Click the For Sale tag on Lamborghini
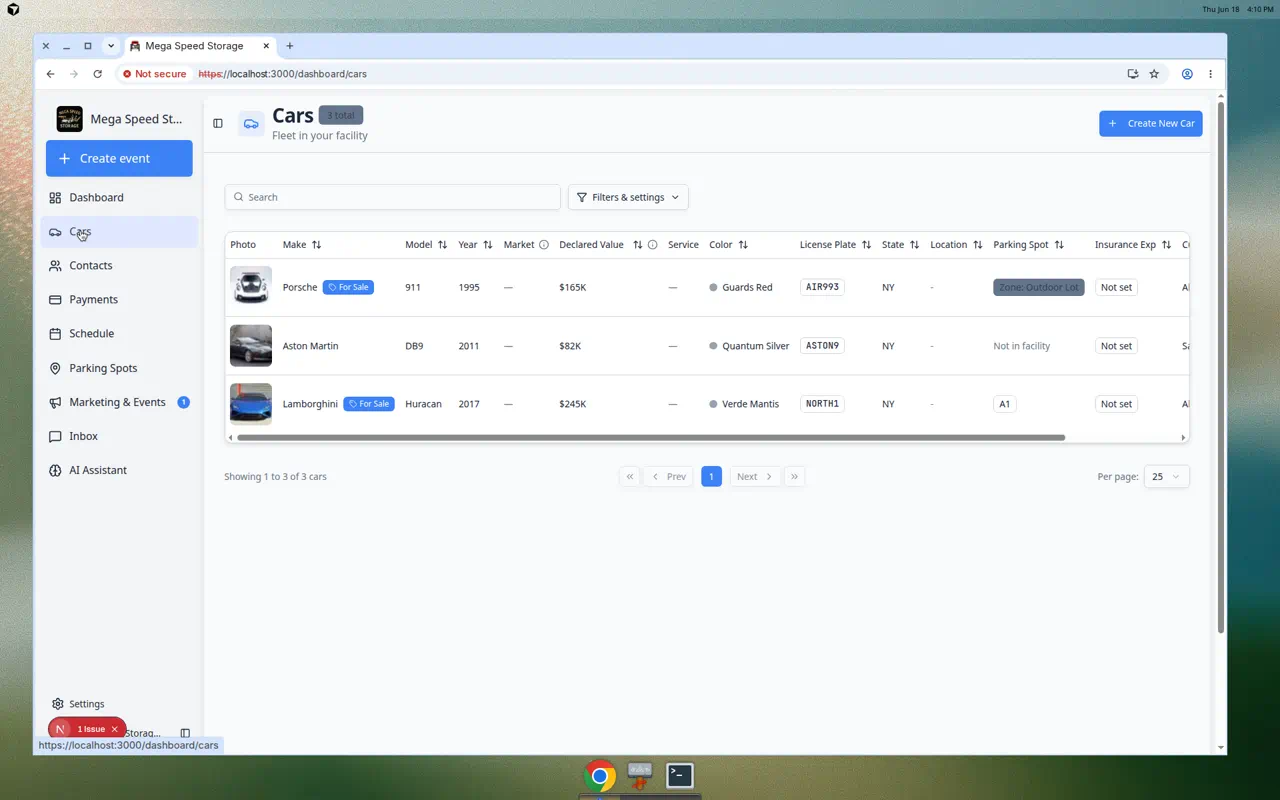This screenshot has width=1280, height=800. coord(369,404)
